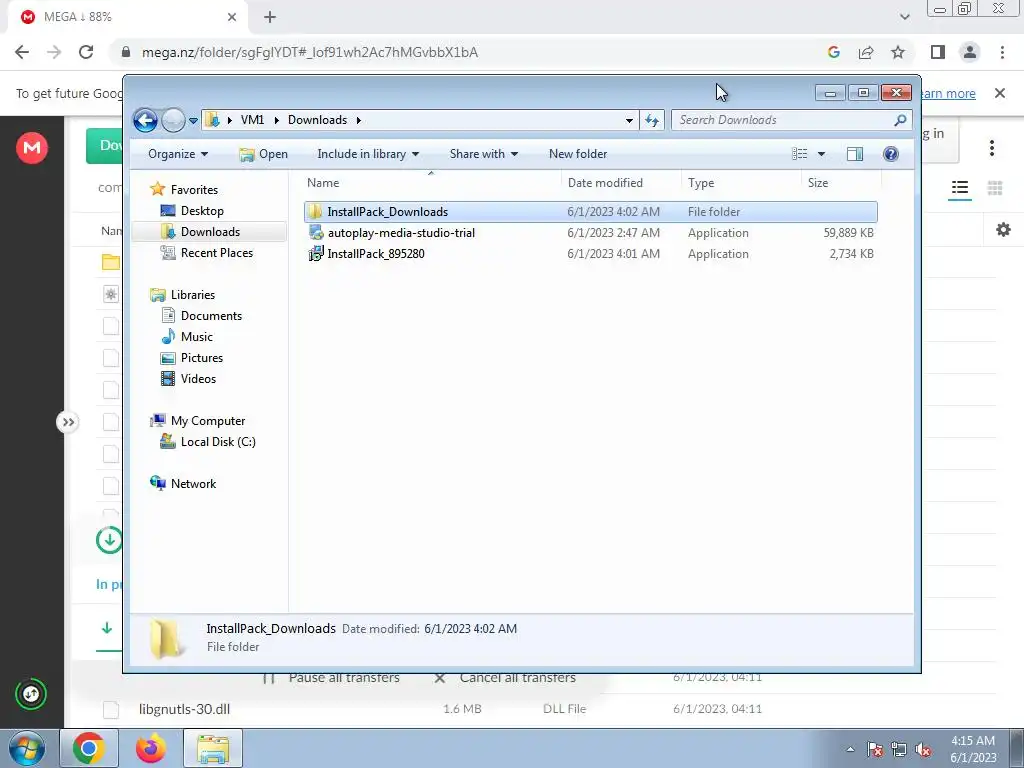Open Chrome's three-dot menu
Viewport: 1024px width, 768px height.
[x=1002, y=52]
